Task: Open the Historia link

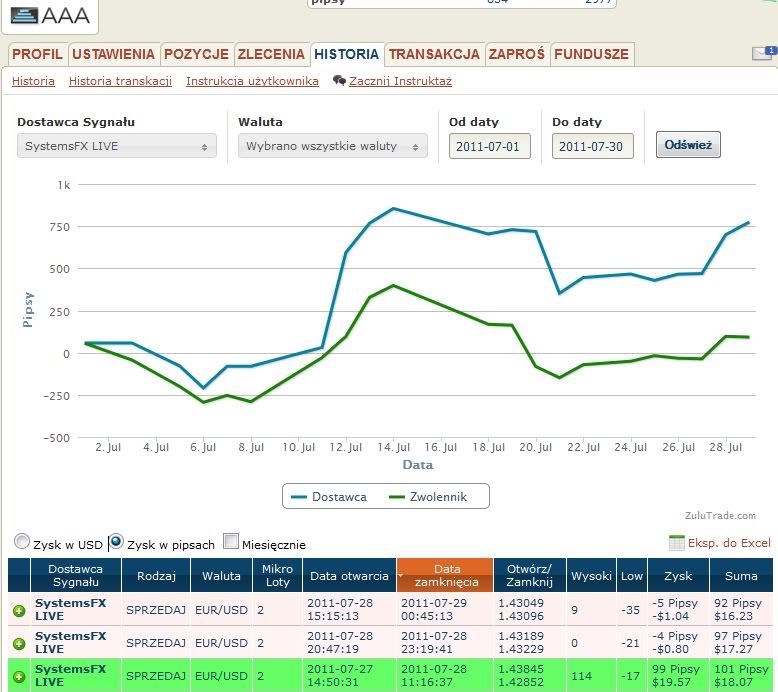Action: [x=33, y=81]
